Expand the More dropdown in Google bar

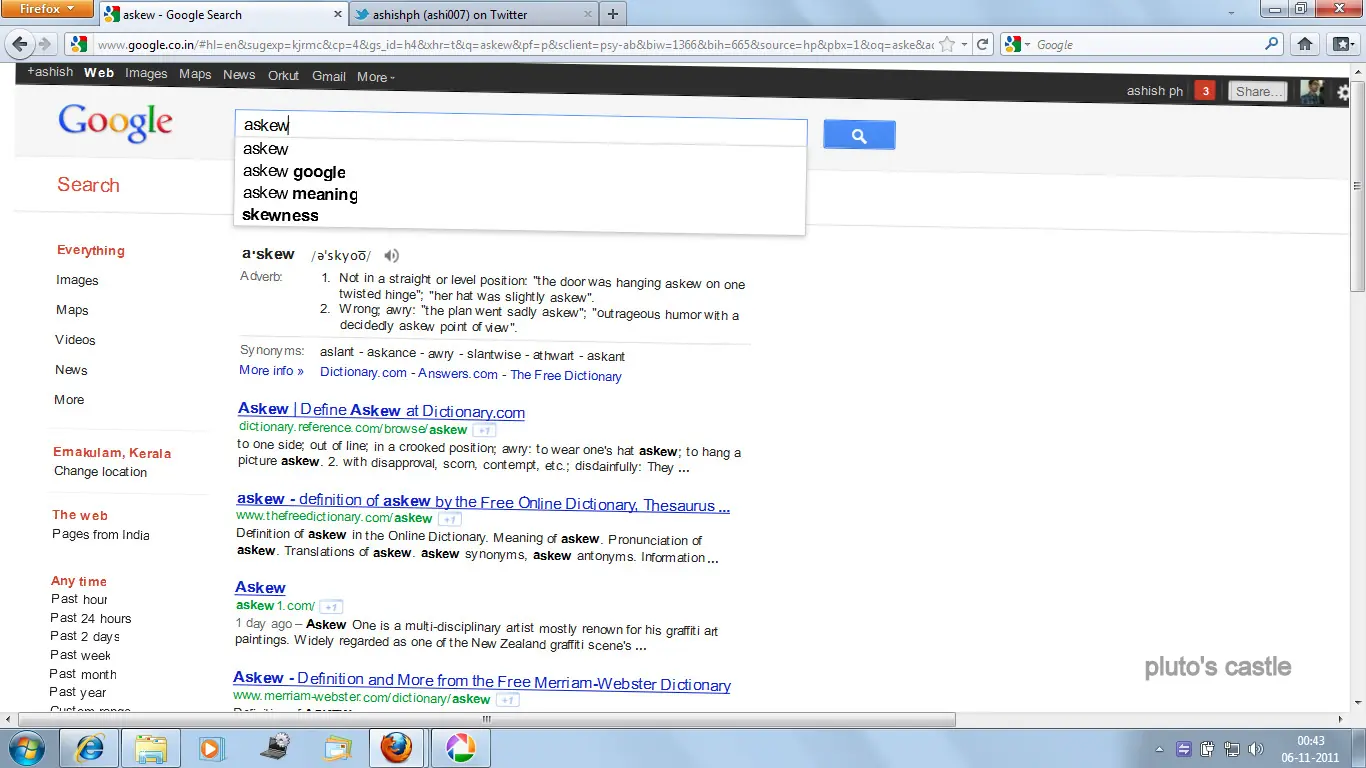376,77
